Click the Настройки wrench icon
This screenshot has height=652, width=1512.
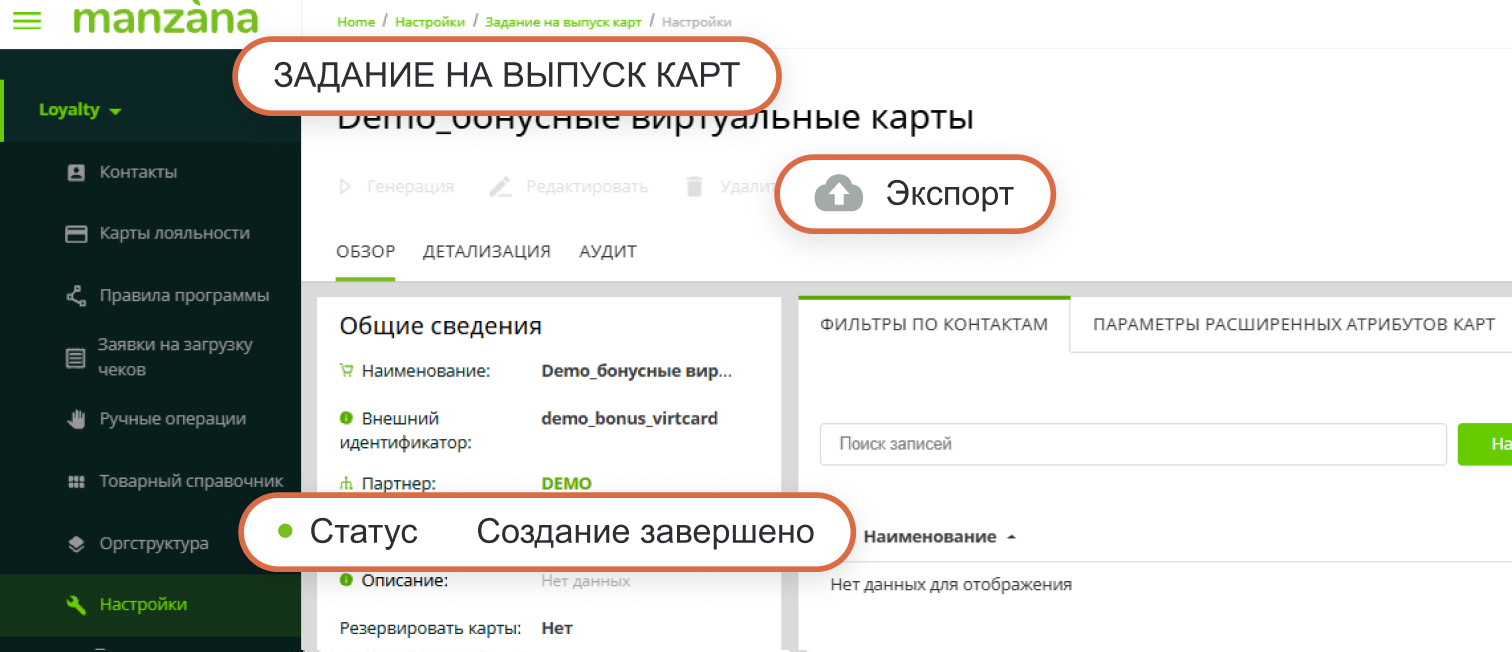point(76,605)
